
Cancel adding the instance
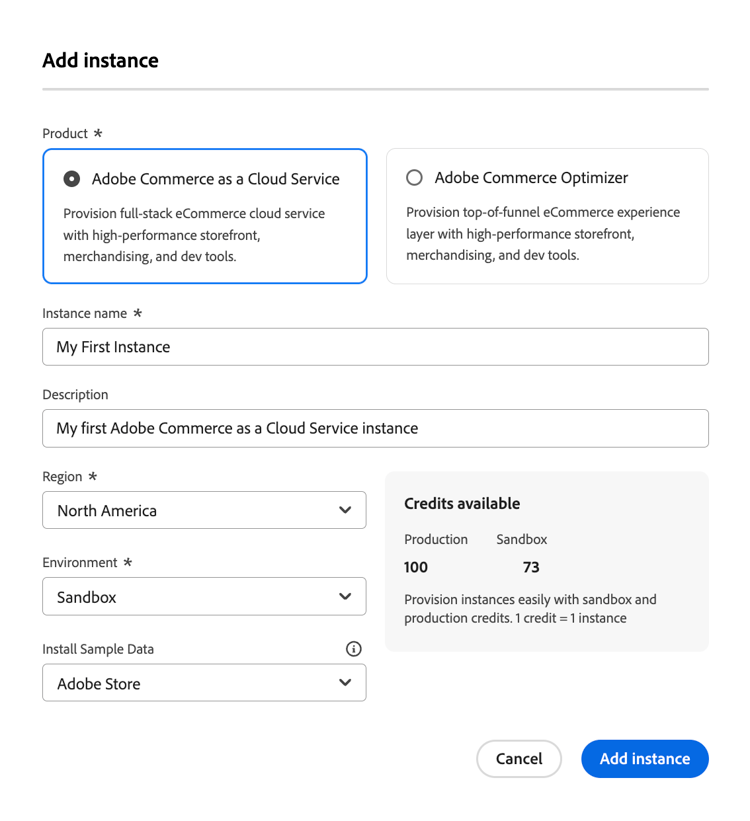[519, 759]
